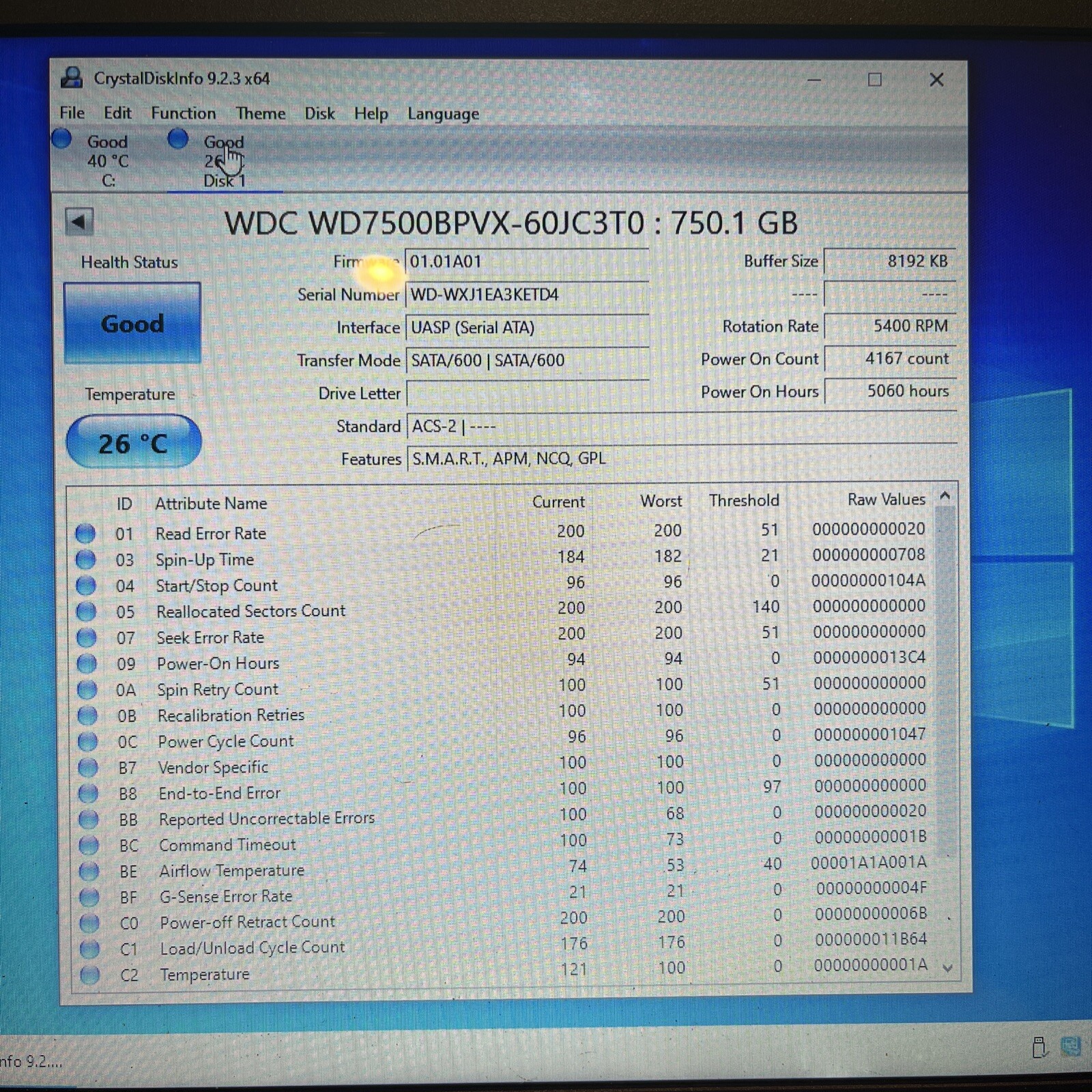This screenshot has width=1092, height=1092.
Task: Click the status icon for Spin-Up Time
Action: coord(85,560)
